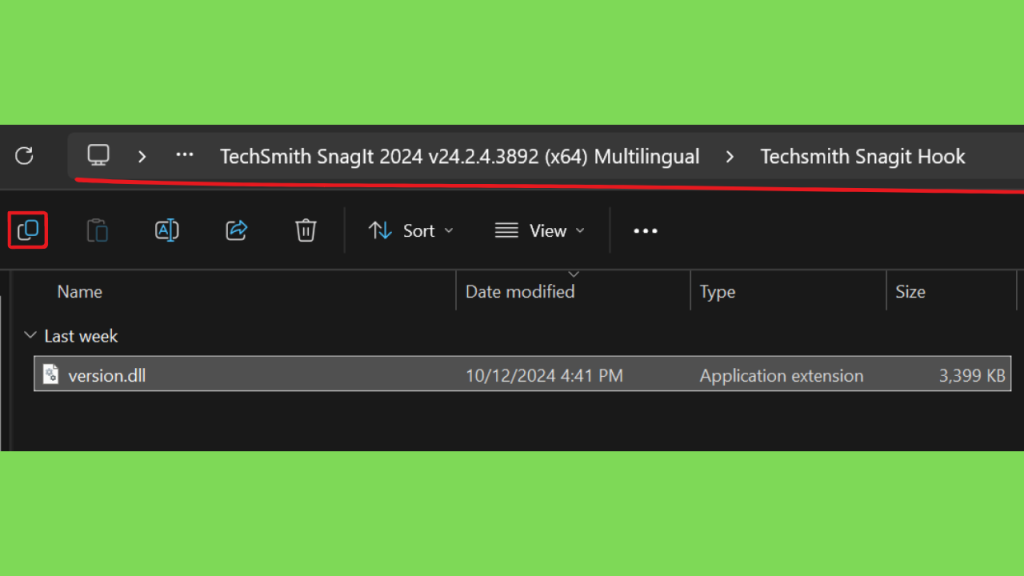Image resolution: width=1024 pixels, height=576 pixels.
Task: Collapse the Last week group
Action: [x=30, y=336]
